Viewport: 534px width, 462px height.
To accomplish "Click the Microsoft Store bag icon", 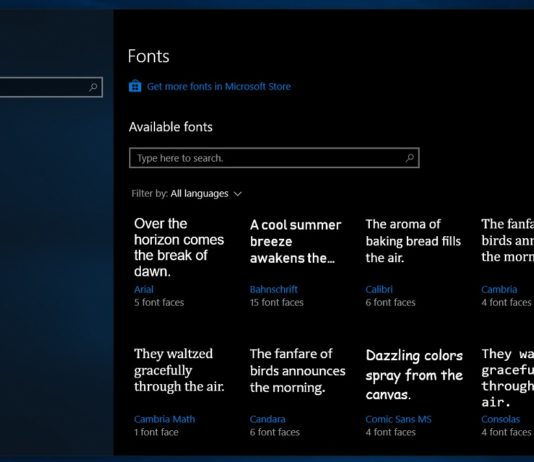I will pos(135,86).
